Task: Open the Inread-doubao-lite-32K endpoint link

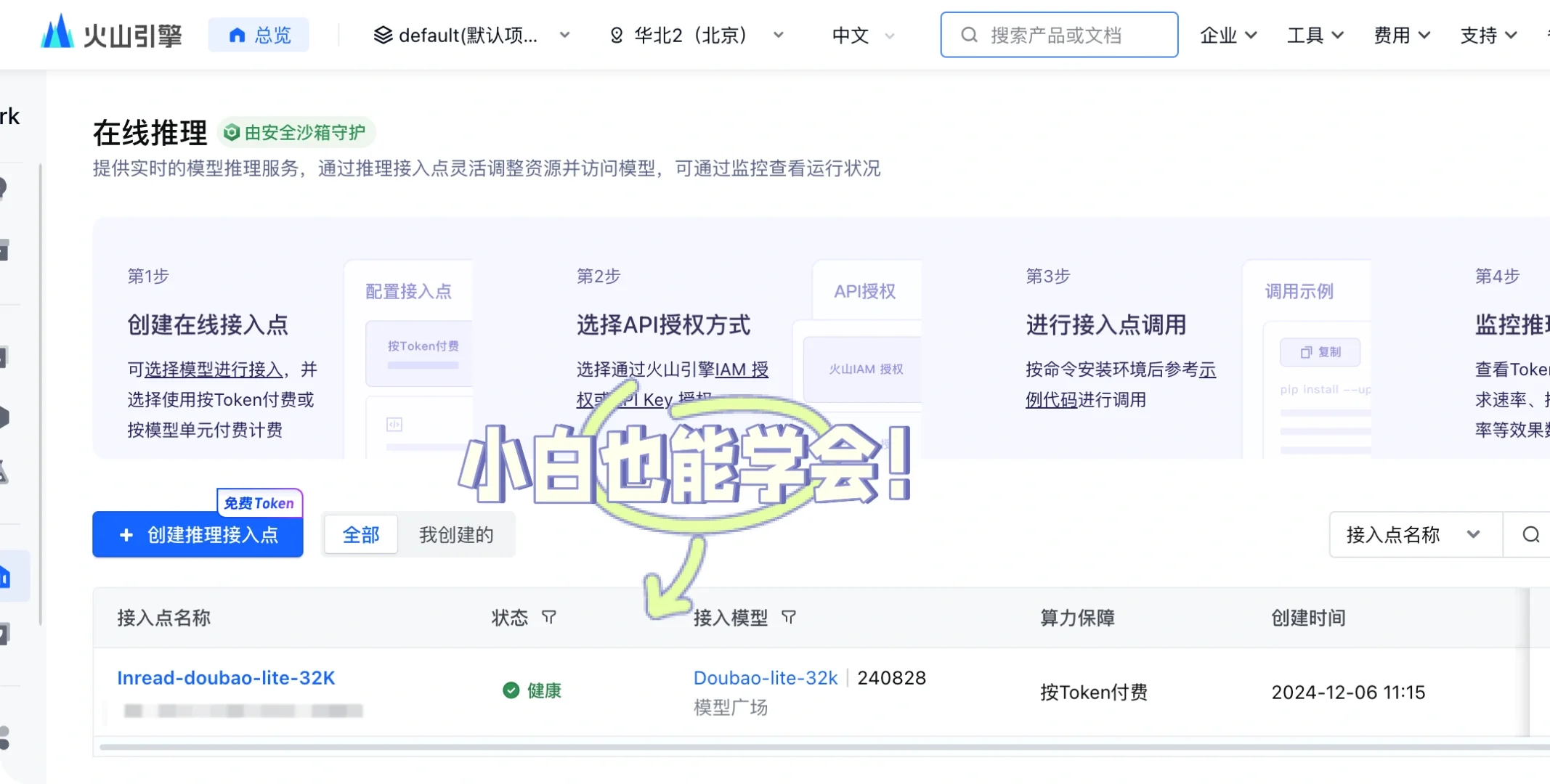Action: [226, 677]
